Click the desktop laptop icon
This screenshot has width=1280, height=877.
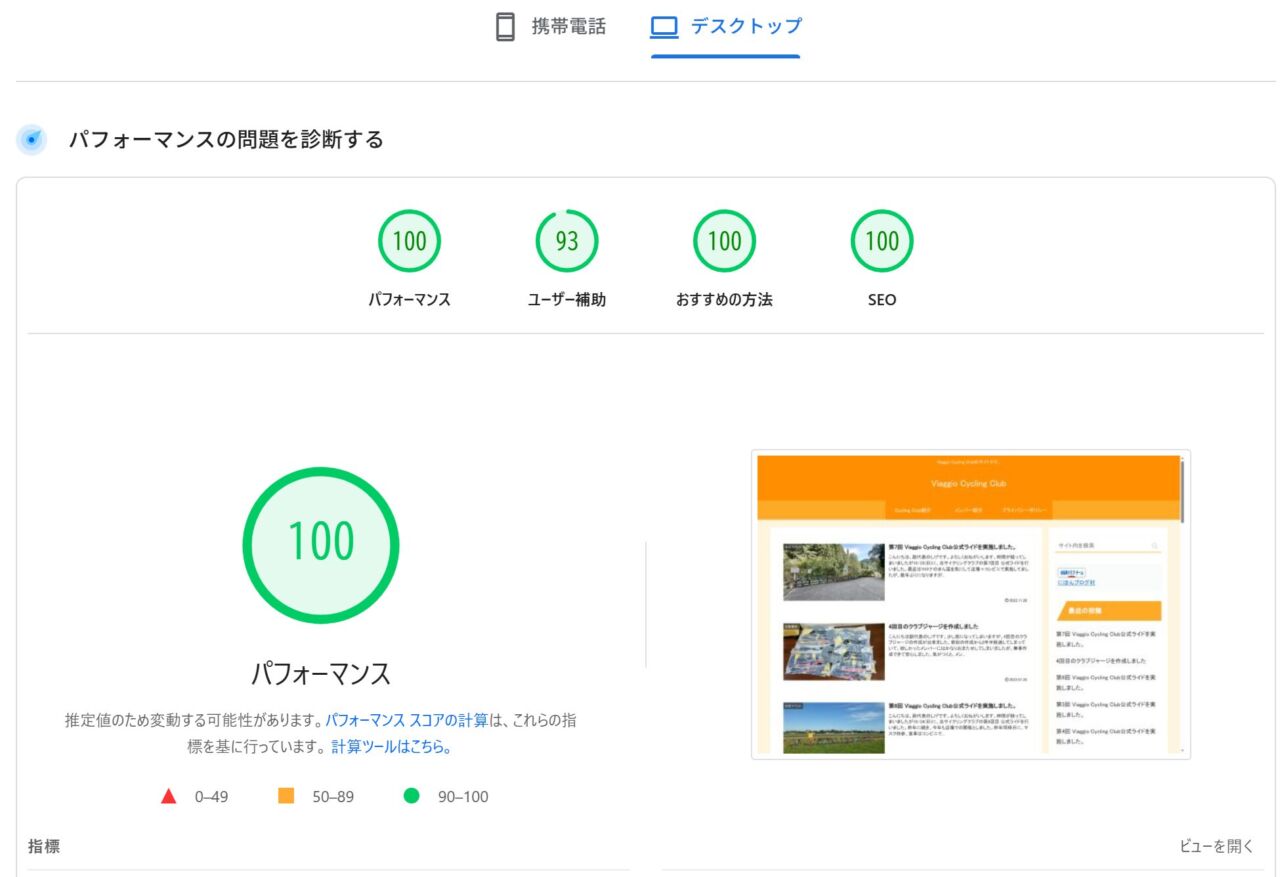664,27
